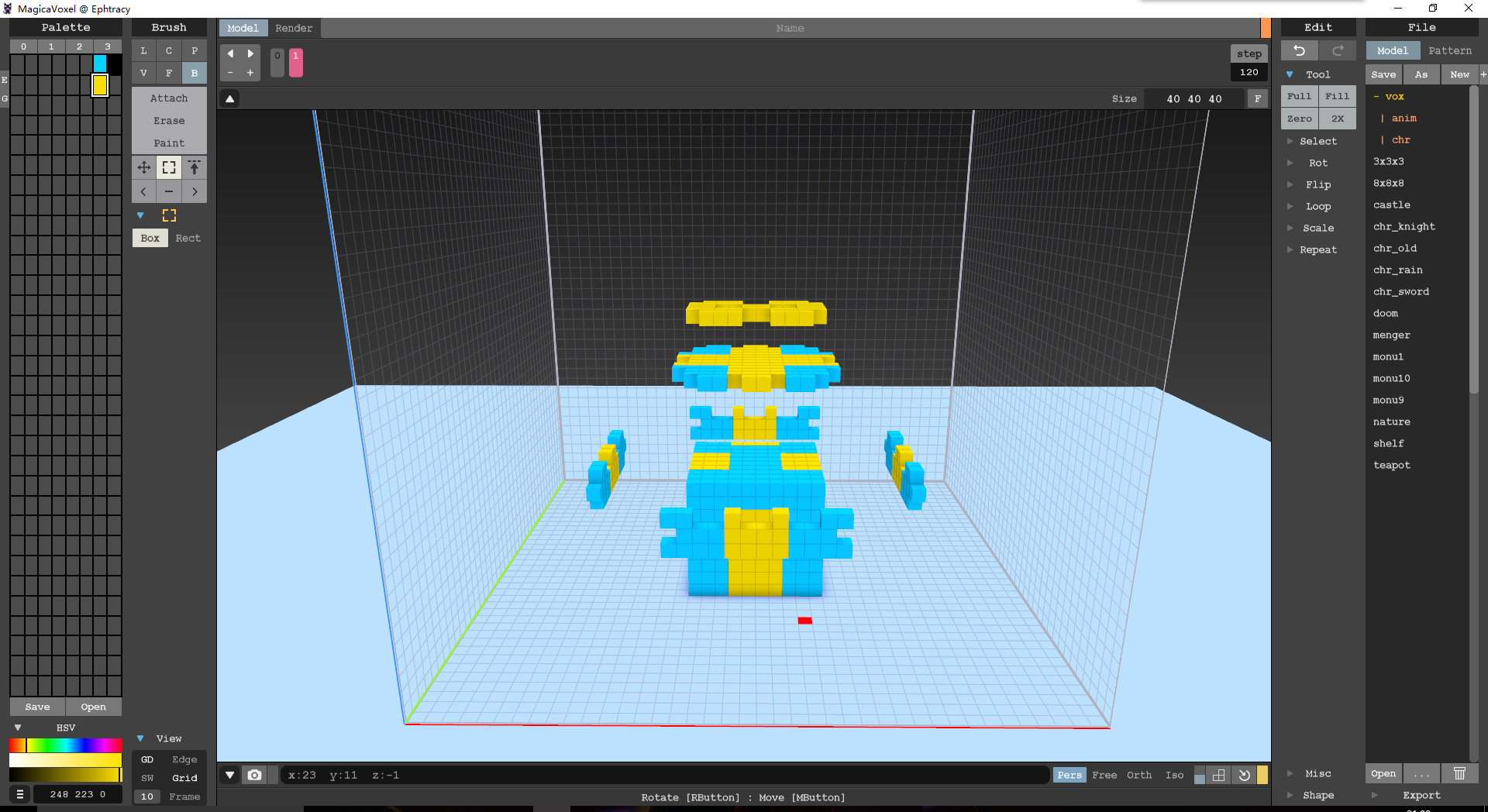Select the L brush mode
This screenshot has height=812, width=1488.
(x=143, y=50)
